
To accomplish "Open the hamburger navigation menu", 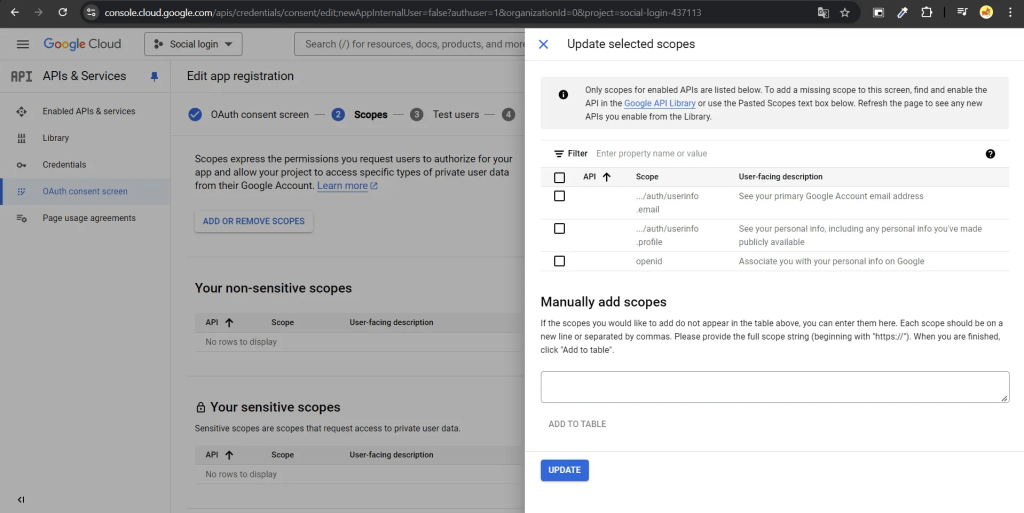I will [23, 44].
